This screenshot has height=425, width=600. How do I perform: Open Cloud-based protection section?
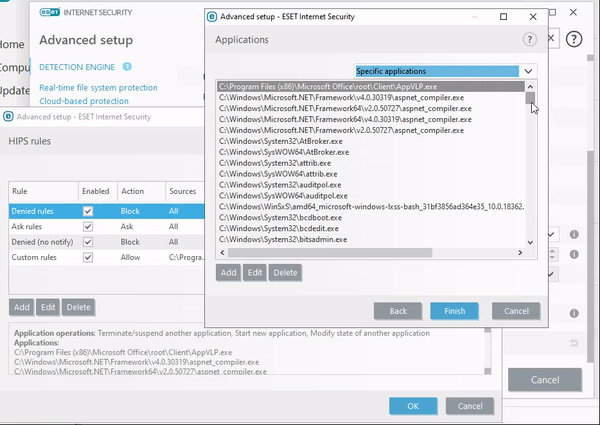84,101
